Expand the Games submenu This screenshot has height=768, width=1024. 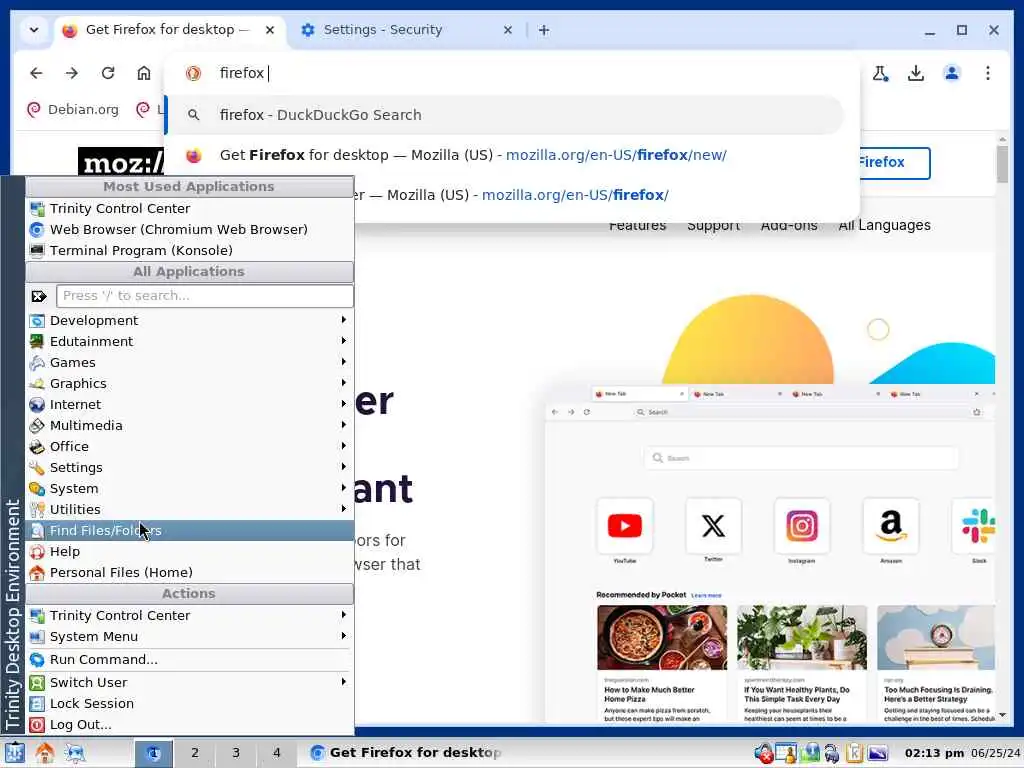[x=190, y=362]
